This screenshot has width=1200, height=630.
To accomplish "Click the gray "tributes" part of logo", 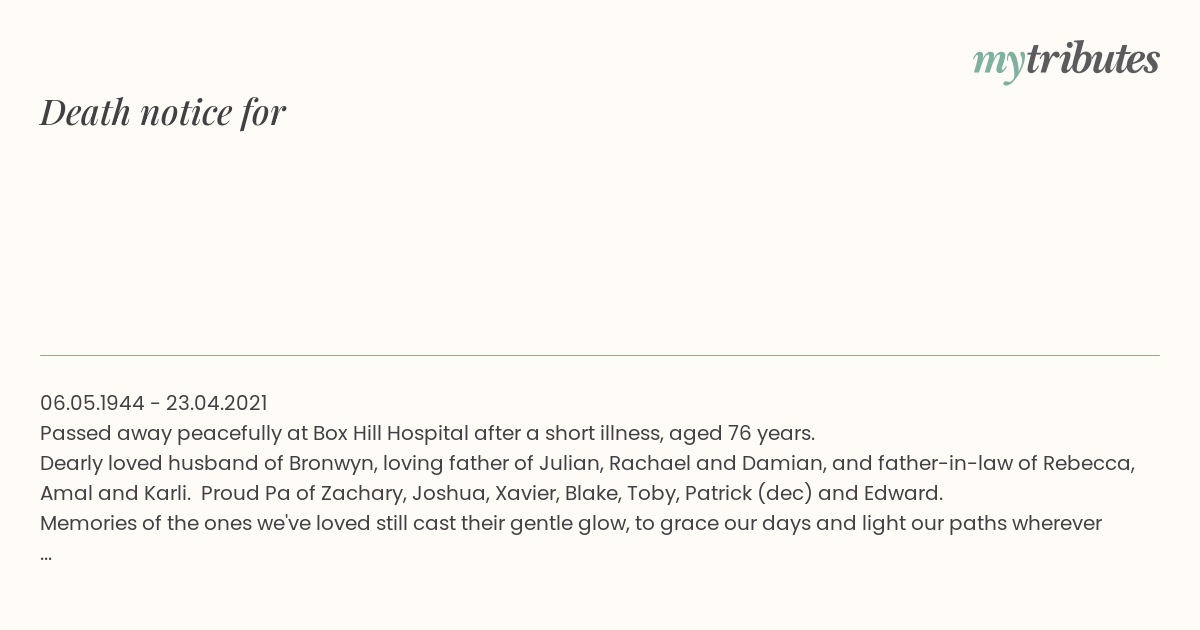I will 1092,59.
